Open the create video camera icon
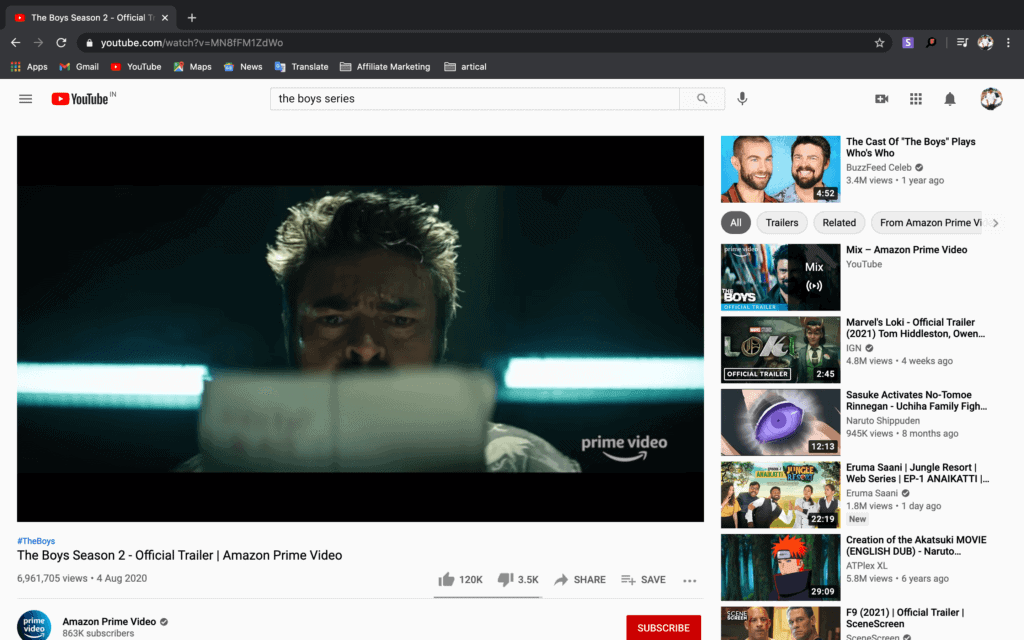The width and height of the screenshot is (1024, 640). 882,99
